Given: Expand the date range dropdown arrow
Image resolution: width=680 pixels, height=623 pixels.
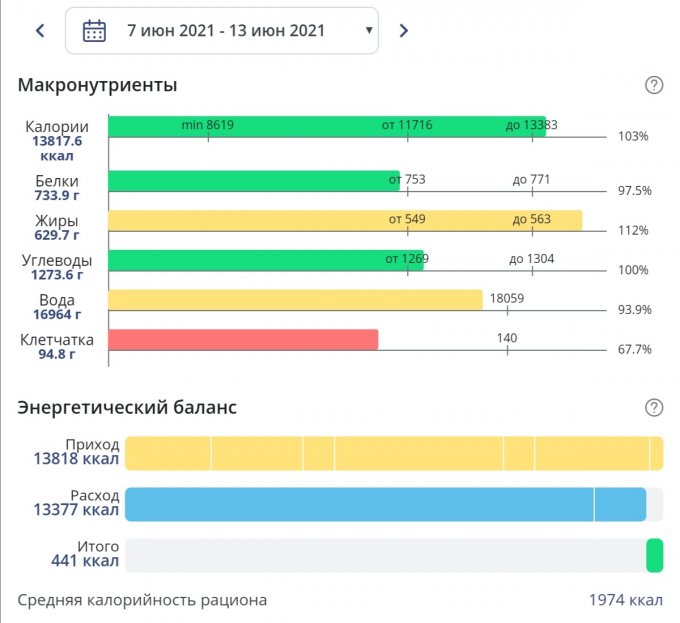Looking at the screenshot, I should tap(369, 31).
